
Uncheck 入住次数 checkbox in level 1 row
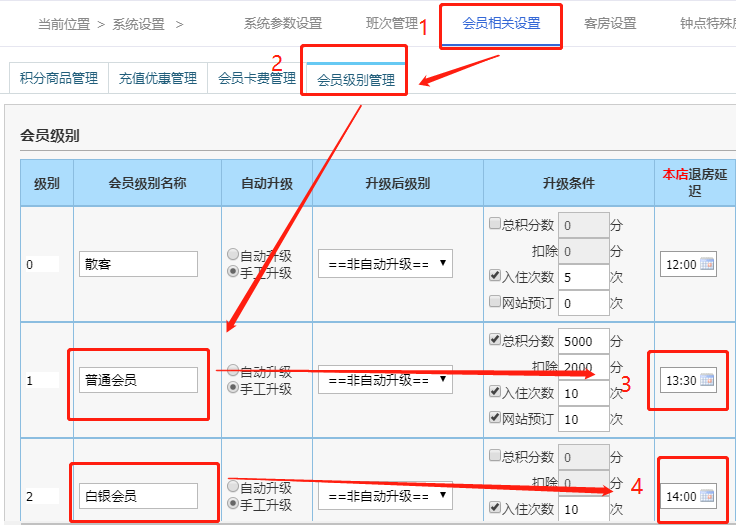click(495, 391)
